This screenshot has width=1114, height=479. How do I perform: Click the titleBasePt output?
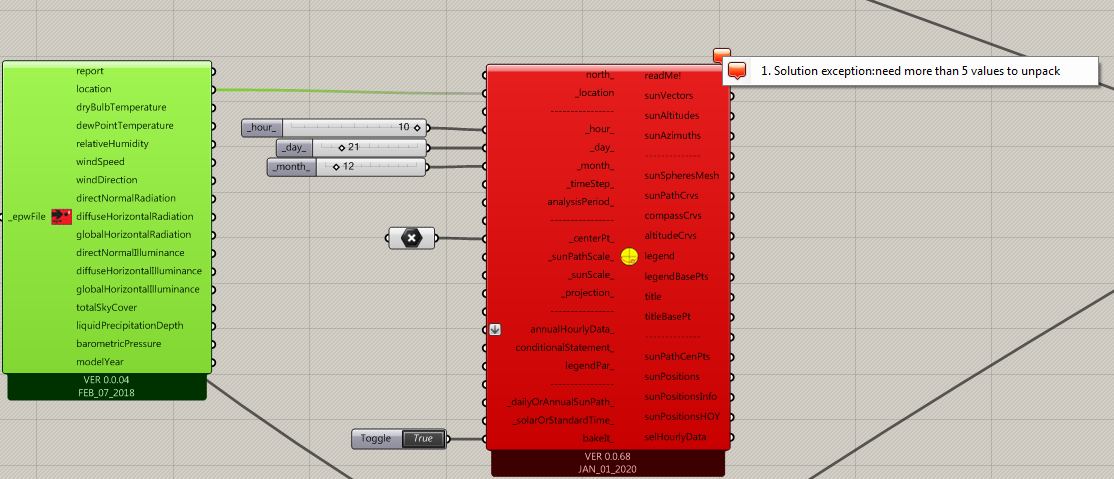pyautogui.click(x=668, y=316)
